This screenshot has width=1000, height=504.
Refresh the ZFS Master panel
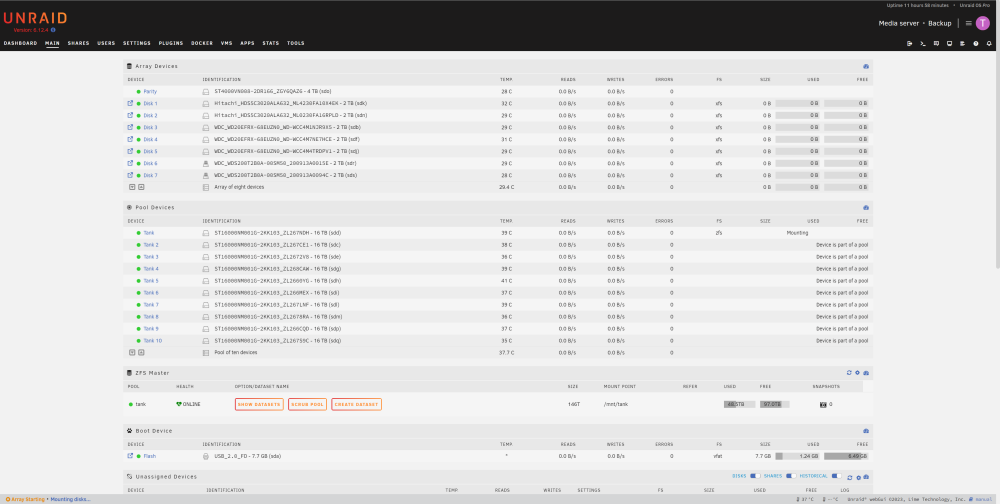pos(849,373)
